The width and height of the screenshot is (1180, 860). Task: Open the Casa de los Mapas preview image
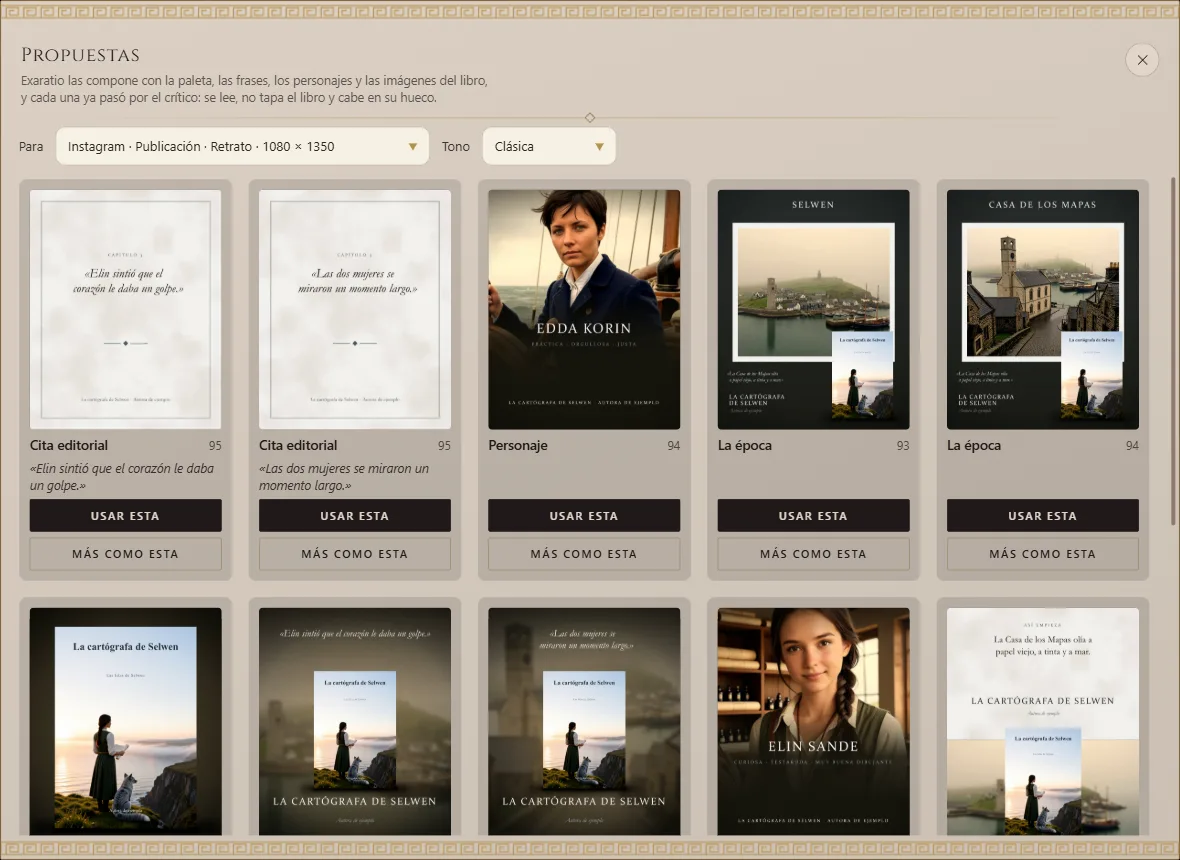pos(1042,309)
